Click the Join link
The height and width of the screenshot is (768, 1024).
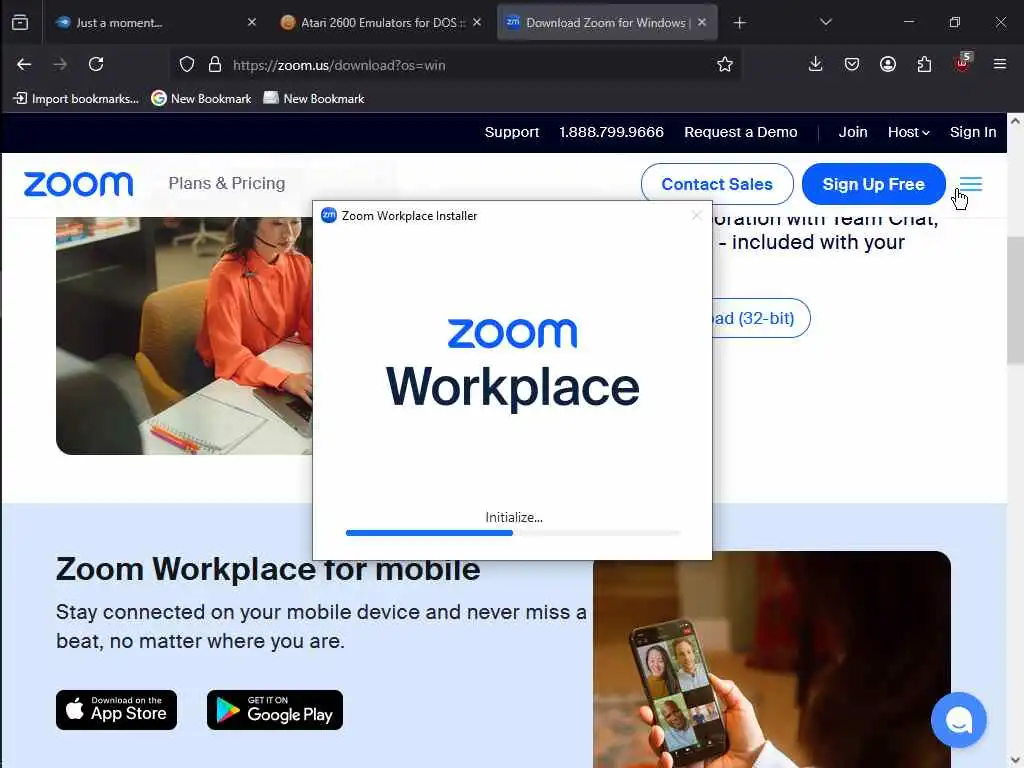[x=852, y=132]
